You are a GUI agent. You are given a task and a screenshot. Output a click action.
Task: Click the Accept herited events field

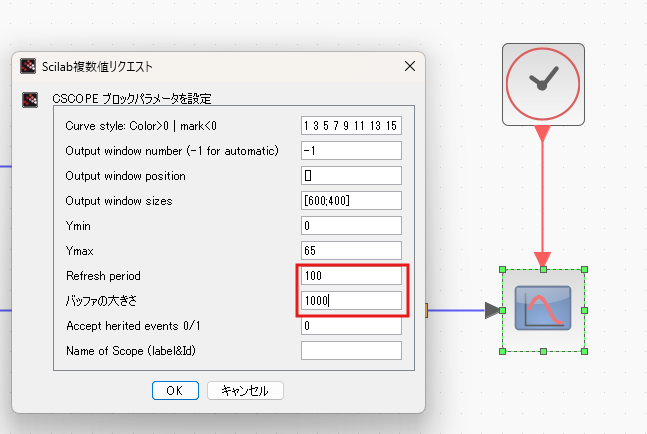(350, 325)
